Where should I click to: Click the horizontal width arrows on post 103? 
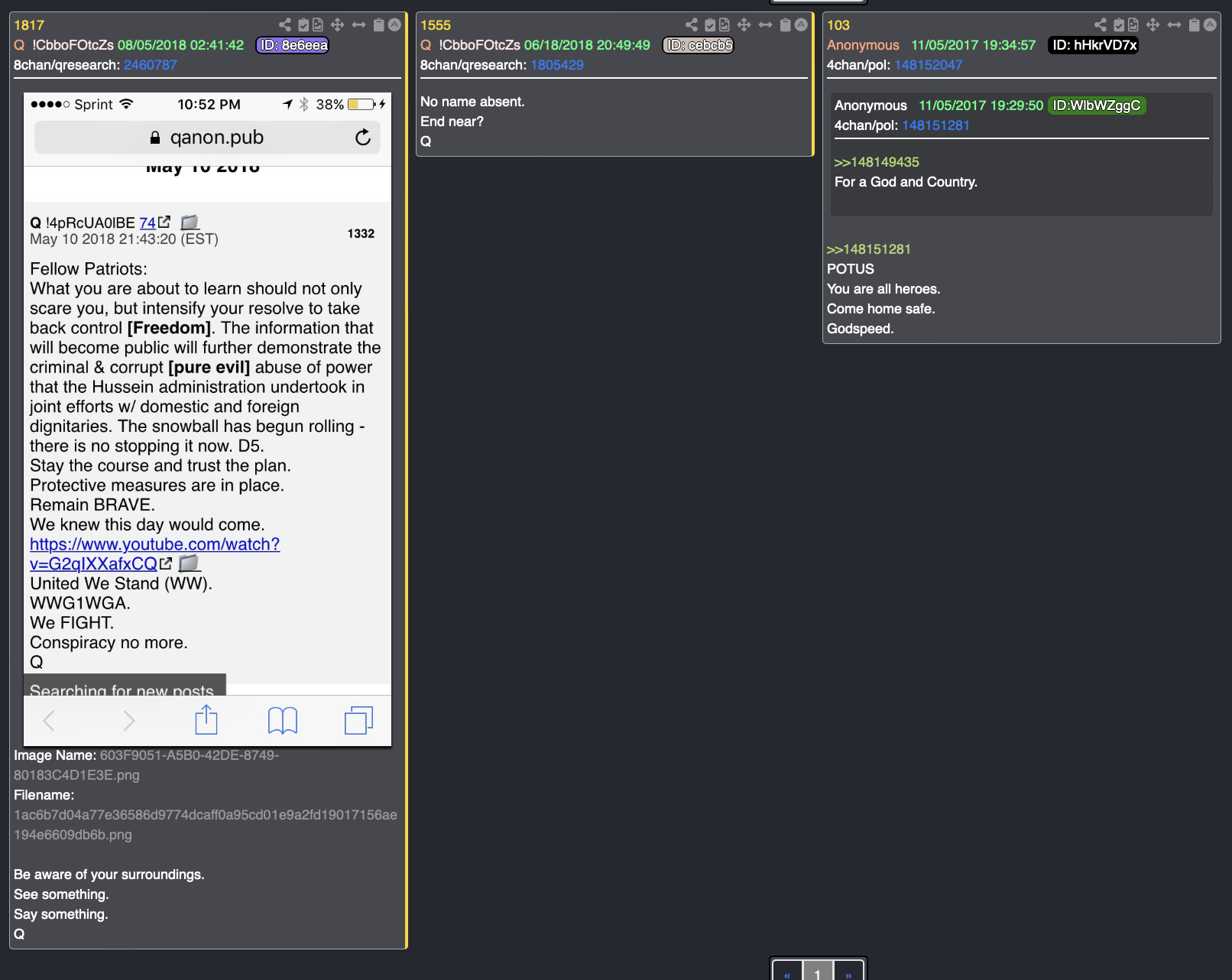(1174, 24)
